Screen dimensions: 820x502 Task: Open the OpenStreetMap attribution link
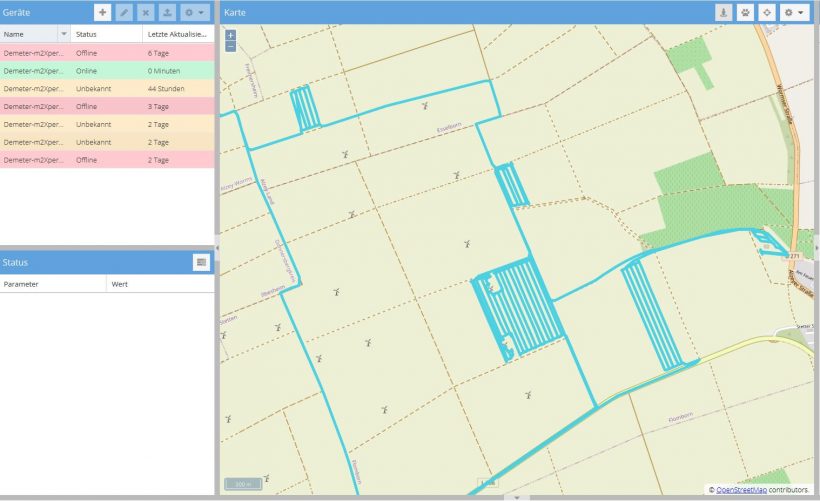point(741,490)
